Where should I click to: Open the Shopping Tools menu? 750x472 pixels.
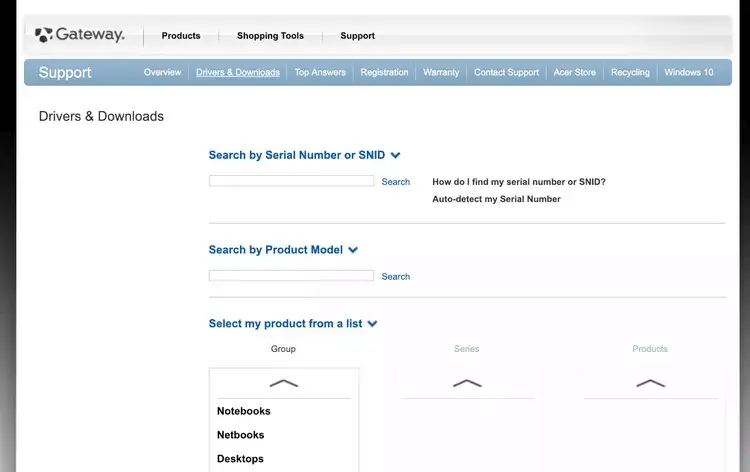click(270, 36)
